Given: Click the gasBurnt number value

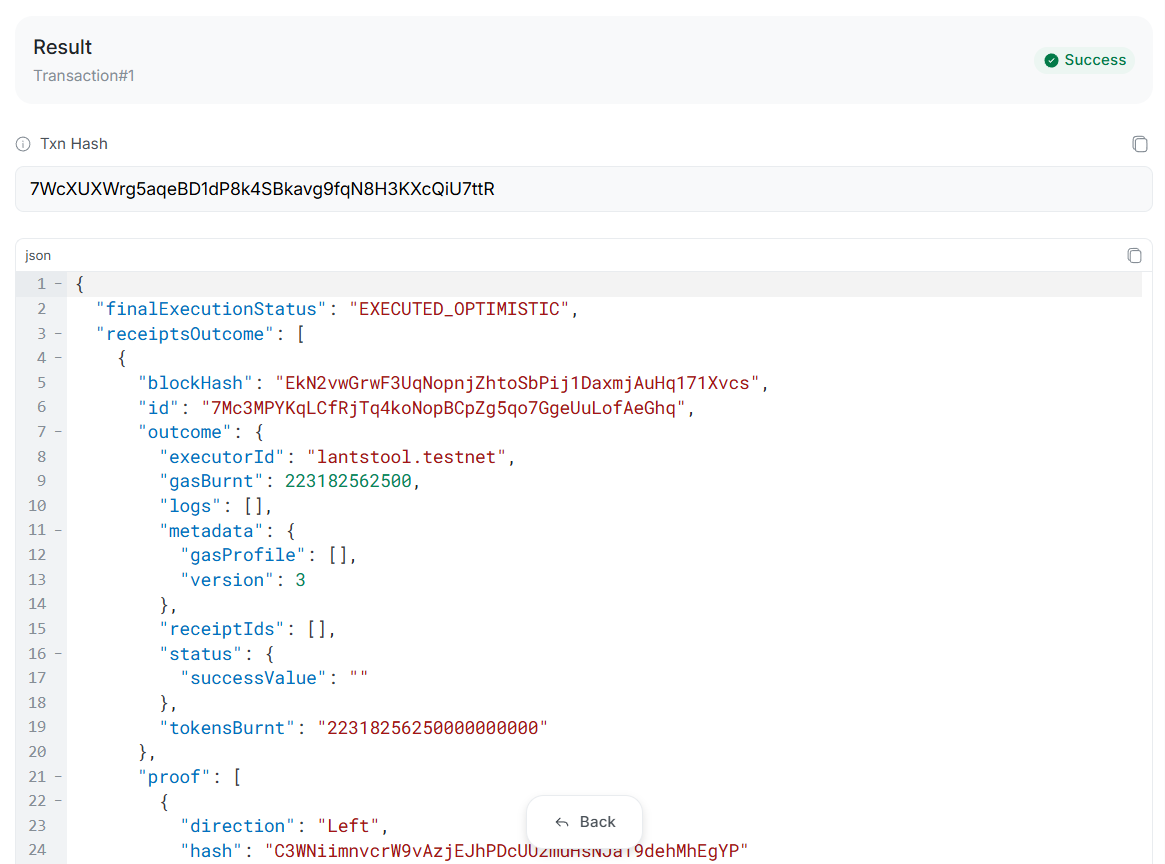Looking at the screenshot, I should click(x=347, y=481).
